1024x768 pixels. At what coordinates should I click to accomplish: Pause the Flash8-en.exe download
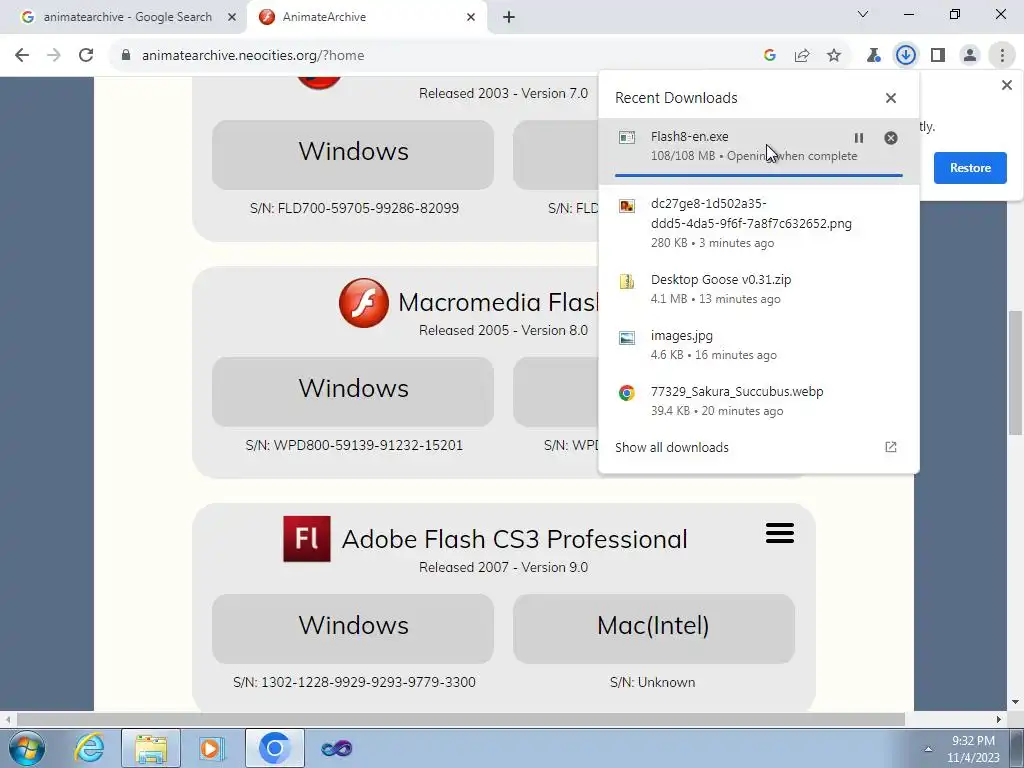(x=859, y=138)
